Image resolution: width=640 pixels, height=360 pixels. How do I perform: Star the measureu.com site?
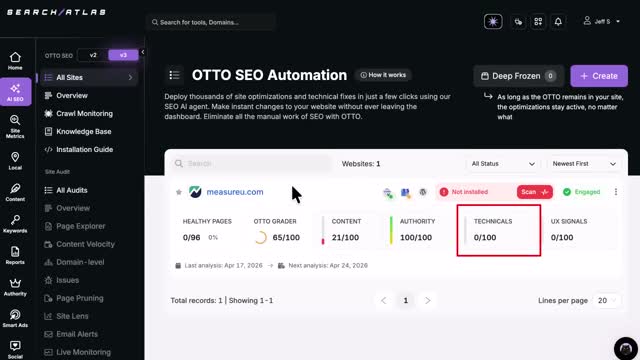[178, 192]
